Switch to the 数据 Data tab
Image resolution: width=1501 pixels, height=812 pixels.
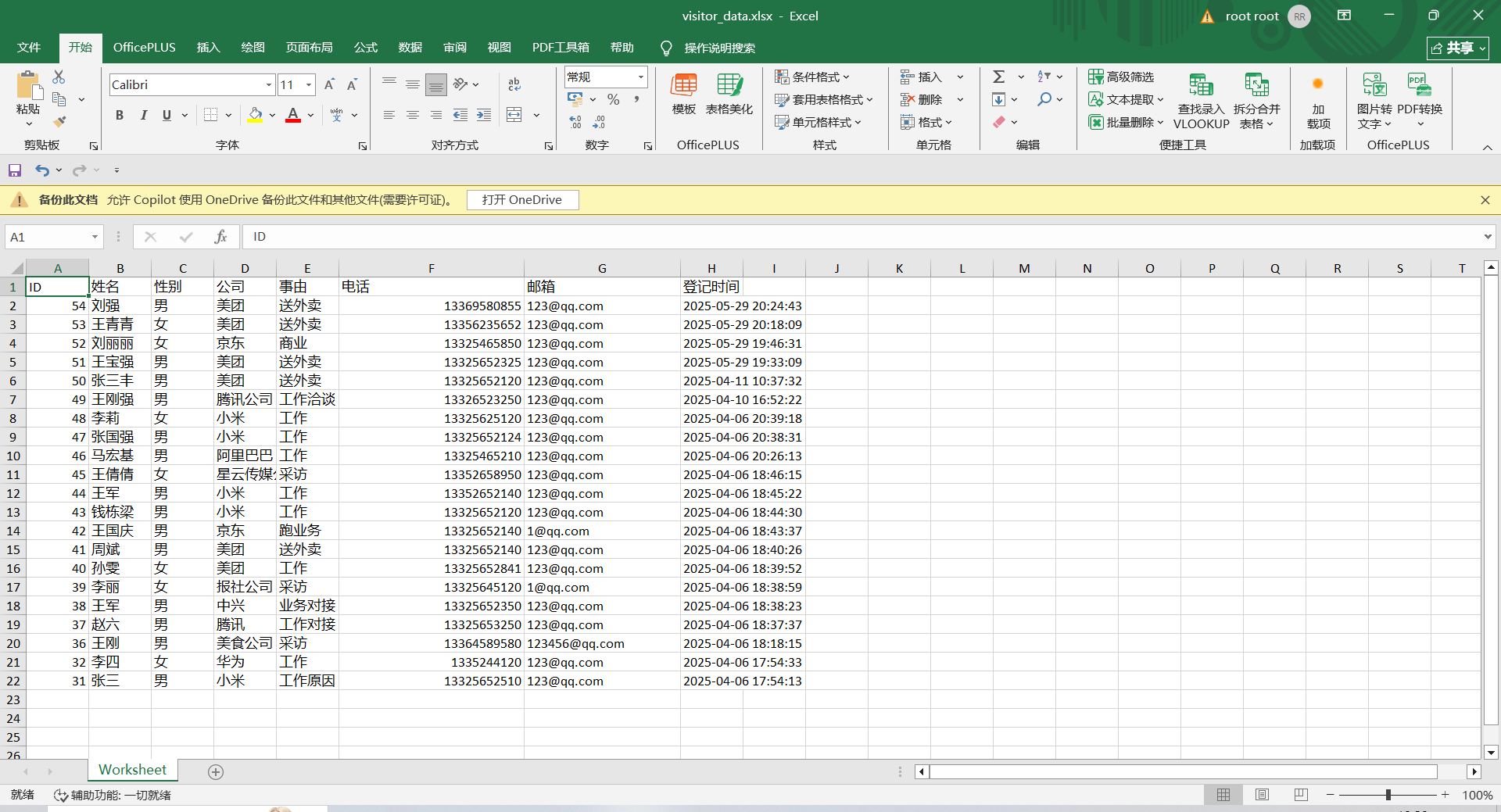click(x=410, y=48)
